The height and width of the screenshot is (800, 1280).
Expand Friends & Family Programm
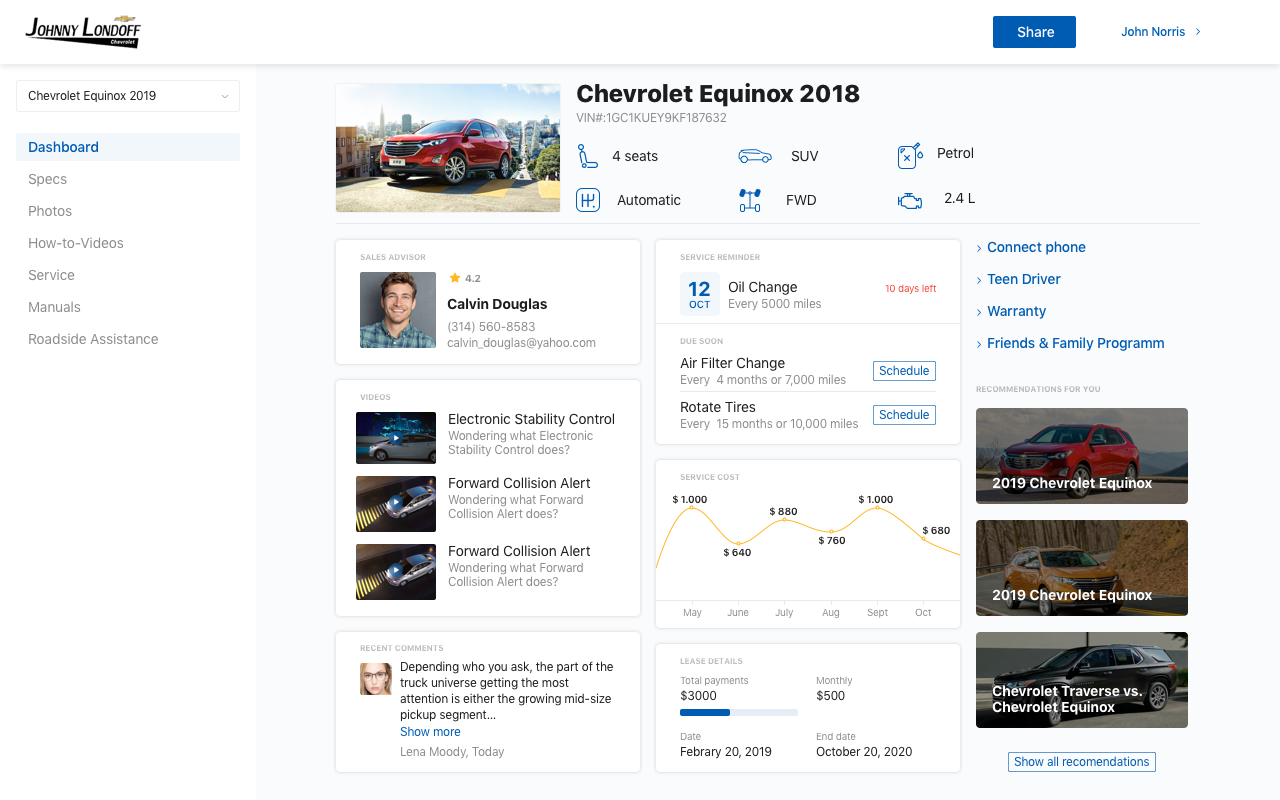click(1070, 343)
